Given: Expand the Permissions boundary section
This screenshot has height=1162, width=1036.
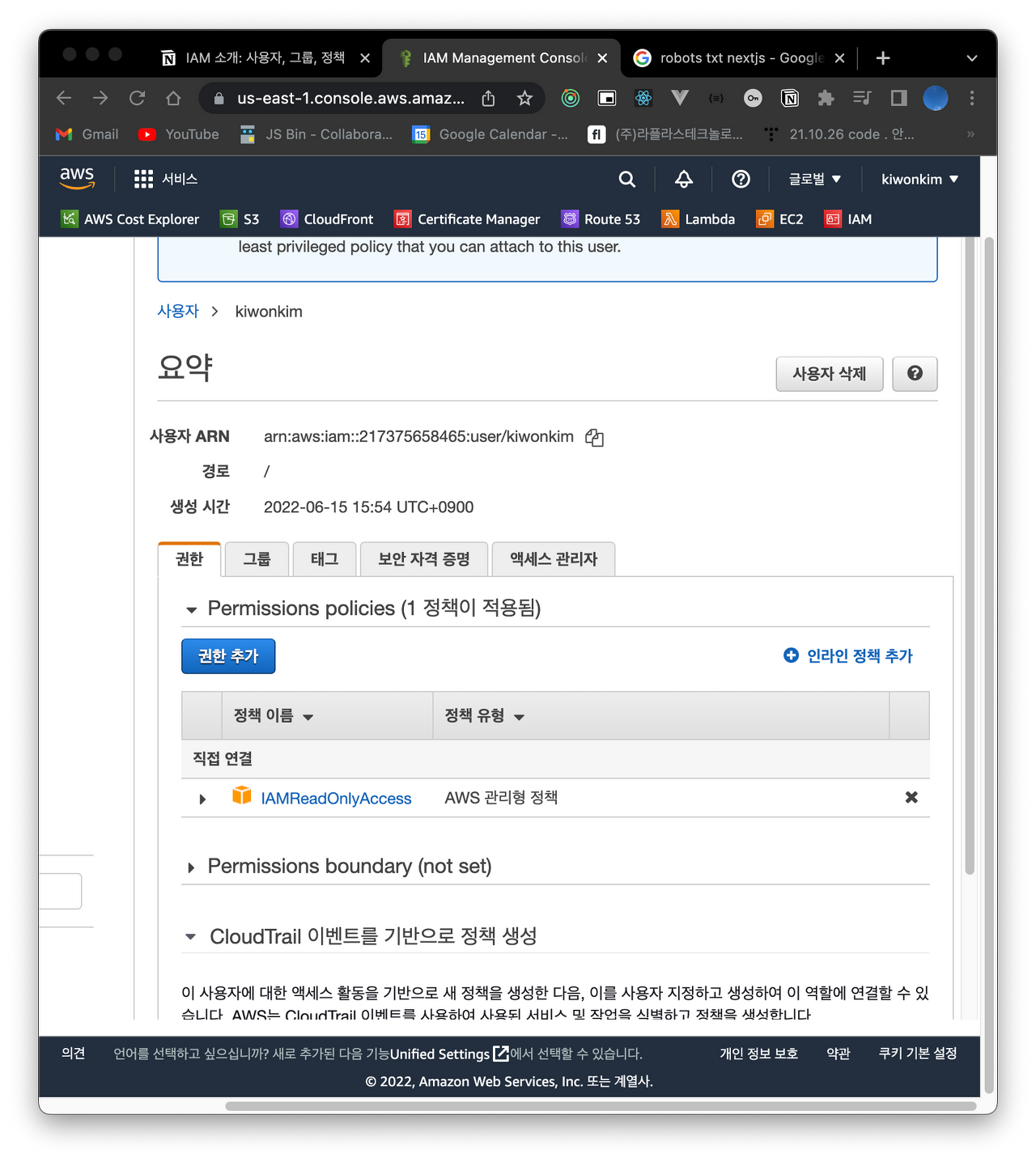Looking at the screenshot, I should [x=192, y=867].
